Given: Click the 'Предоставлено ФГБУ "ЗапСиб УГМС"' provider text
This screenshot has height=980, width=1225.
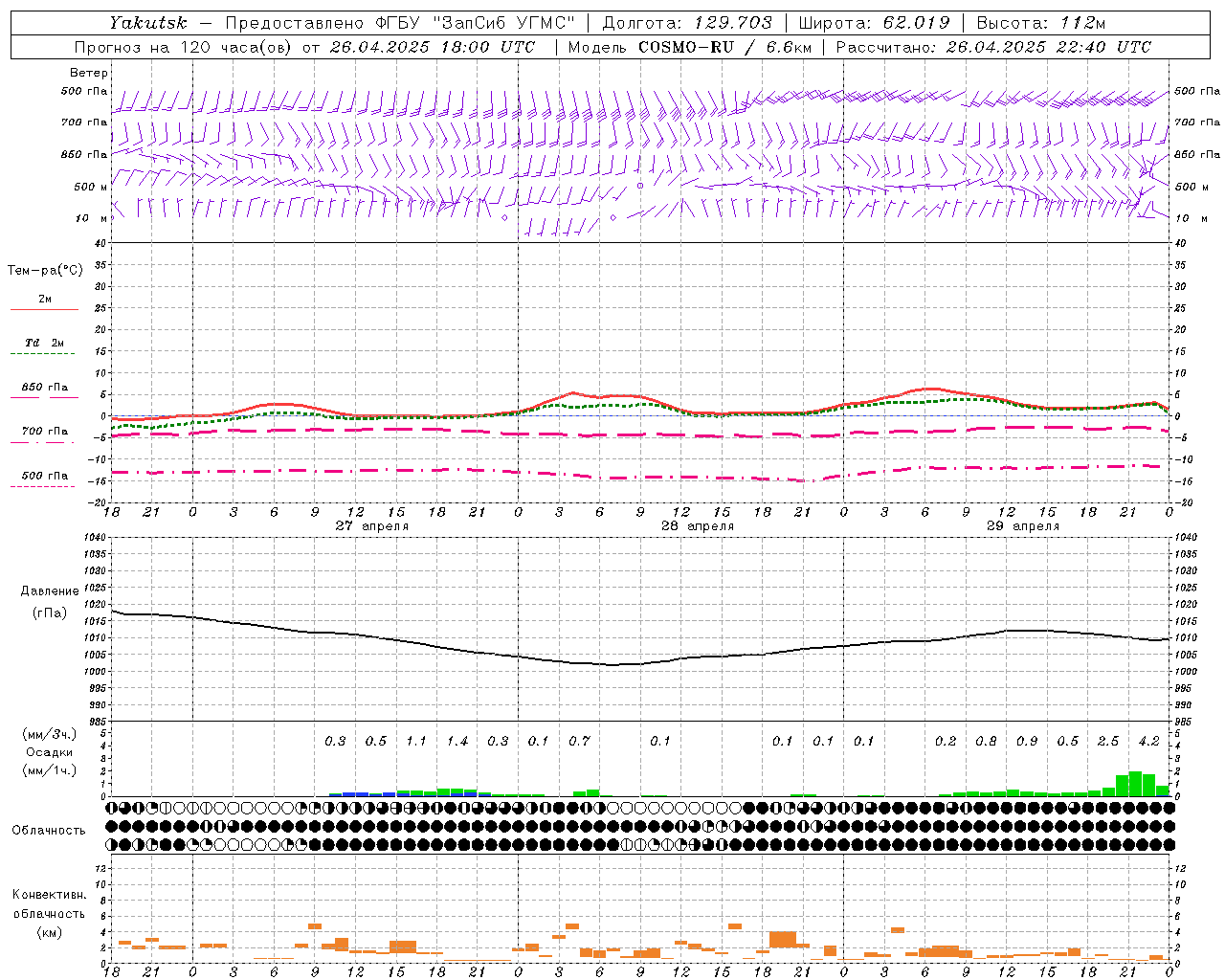Looking at the screenshot, I should pyautogui.click(x=399, y=22).
